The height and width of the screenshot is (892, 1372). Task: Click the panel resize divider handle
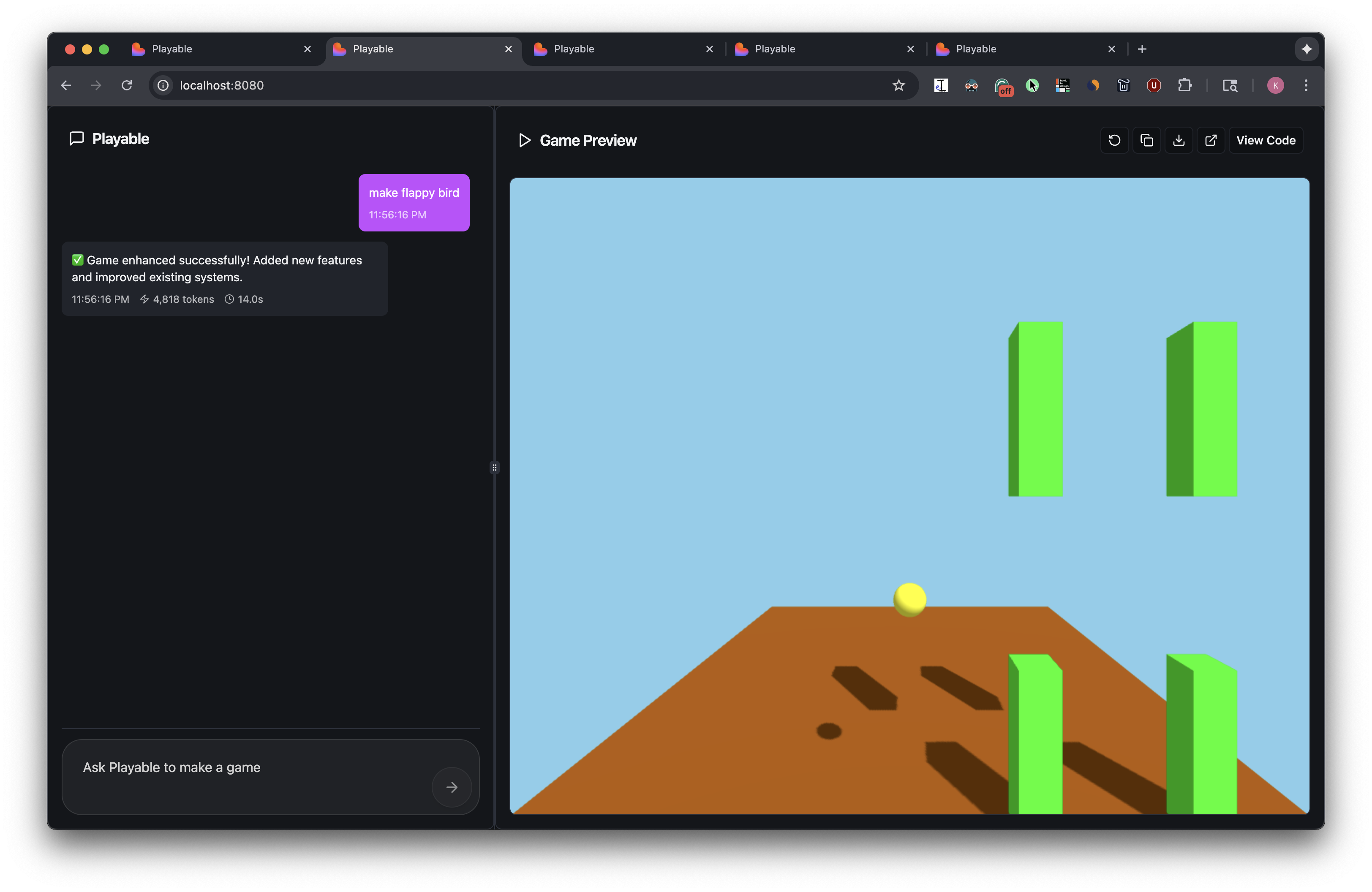coord(495,467)
